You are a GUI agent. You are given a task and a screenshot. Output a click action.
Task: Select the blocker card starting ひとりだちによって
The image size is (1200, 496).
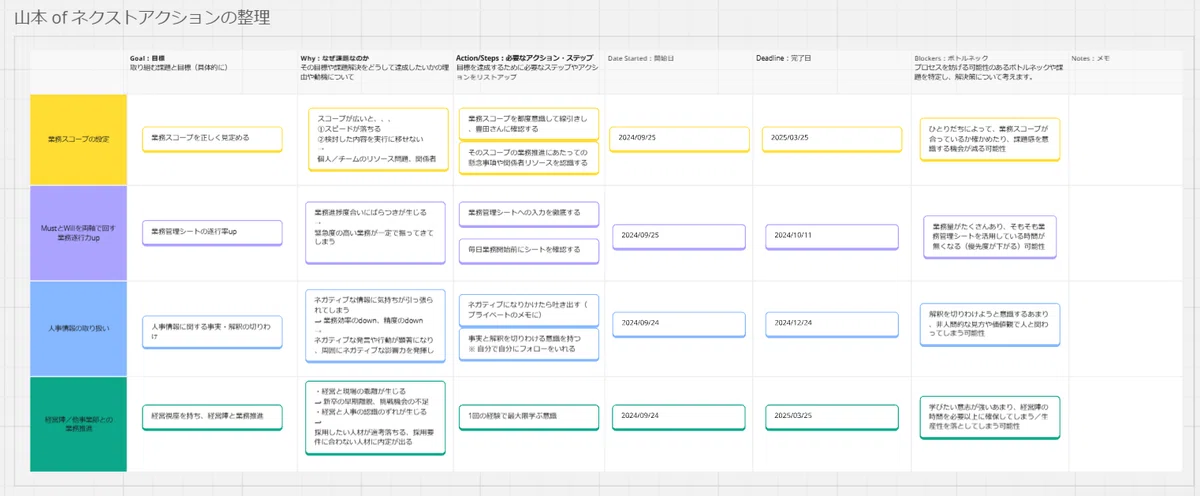pos(990,139)
